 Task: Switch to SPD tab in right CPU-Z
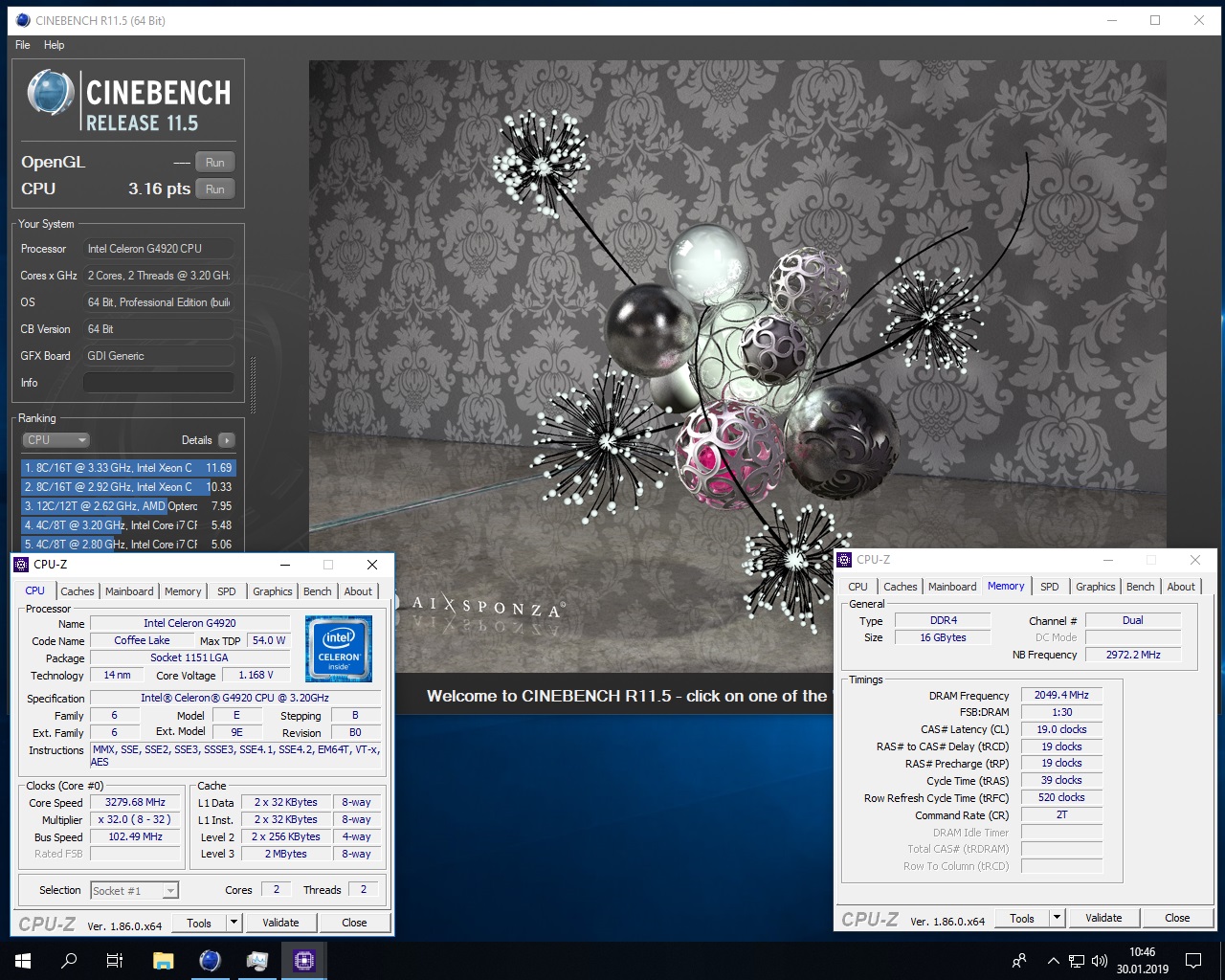1050,587
